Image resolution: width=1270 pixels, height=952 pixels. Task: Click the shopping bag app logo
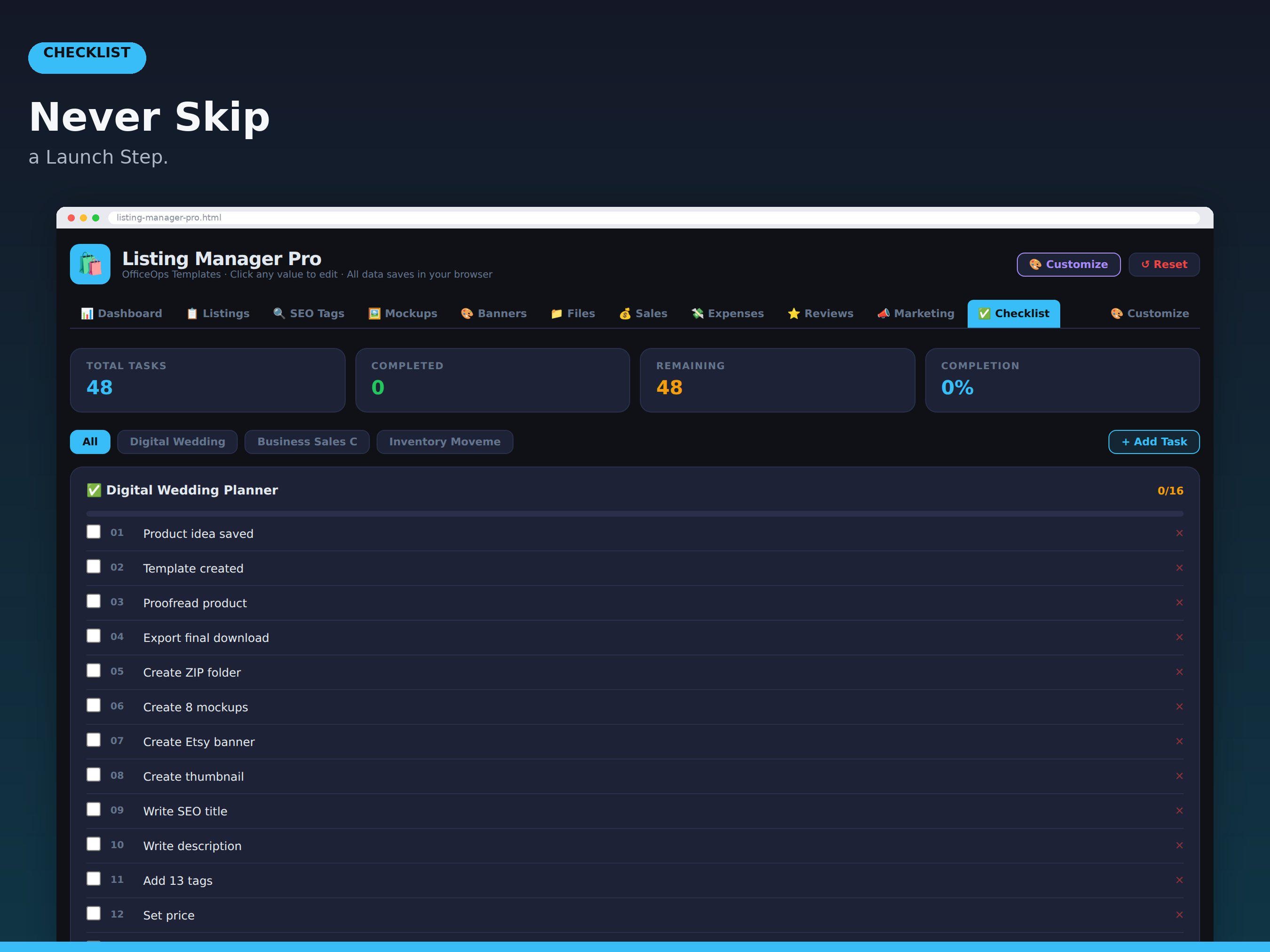(x=90, y=264)
